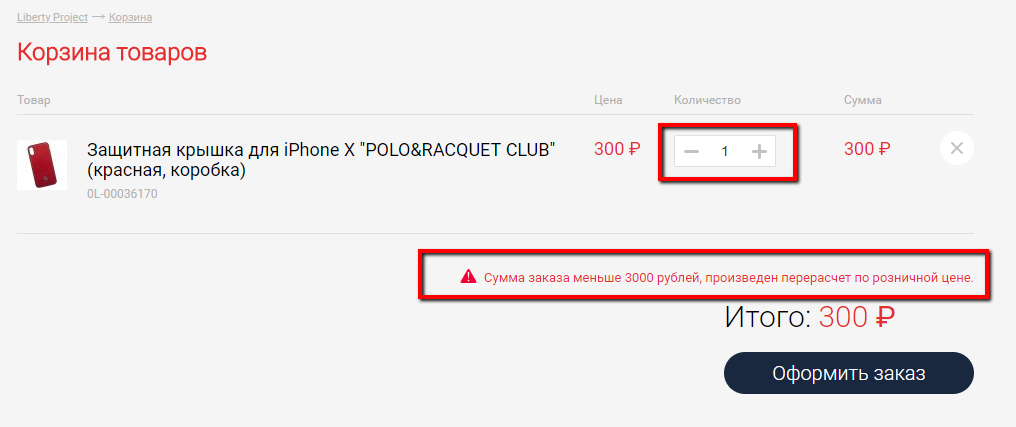Increase quantity with the plus button
Screen dimensions: 1016x427
click(759, 152)
